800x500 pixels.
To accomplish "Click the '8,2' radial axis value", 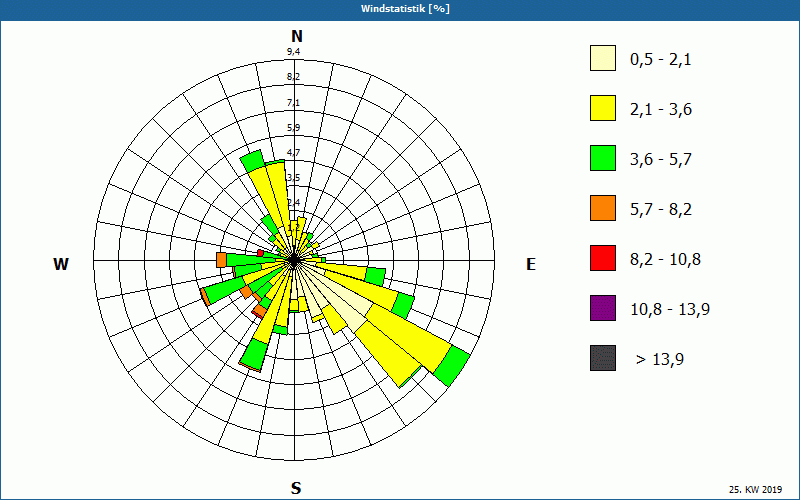I will 293,77.
